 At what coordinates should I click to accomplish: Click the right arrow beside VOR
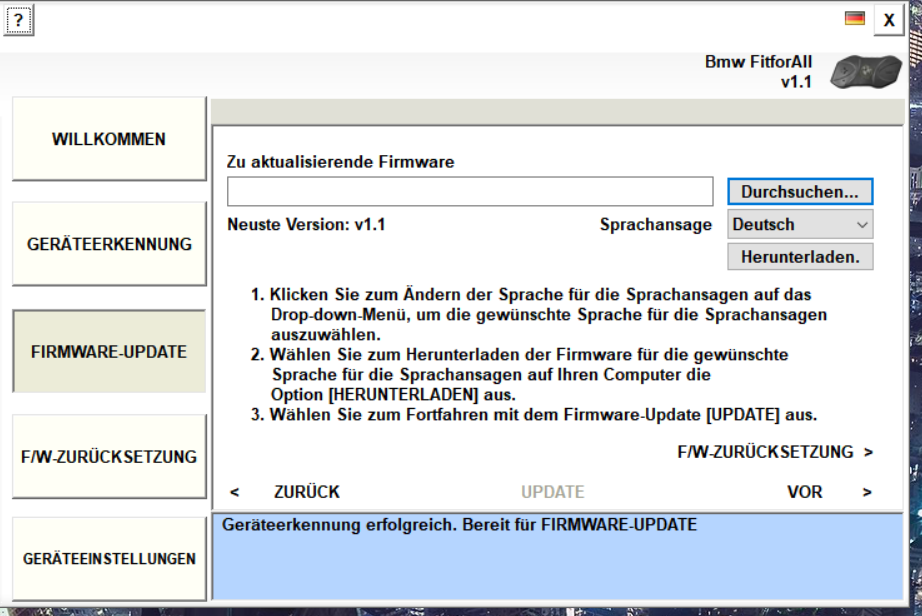867,492
